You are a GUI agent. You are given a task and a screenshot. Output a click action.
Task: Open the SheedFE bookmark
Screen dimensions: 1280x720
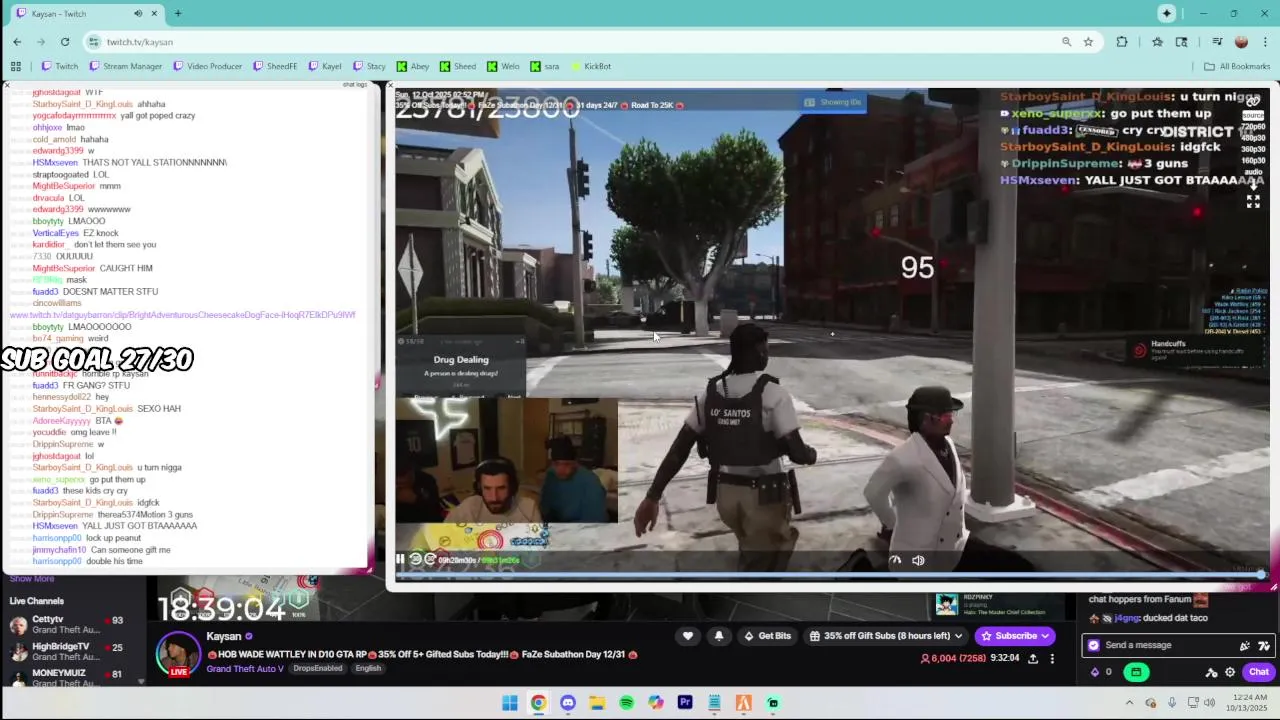pos(275,66)
